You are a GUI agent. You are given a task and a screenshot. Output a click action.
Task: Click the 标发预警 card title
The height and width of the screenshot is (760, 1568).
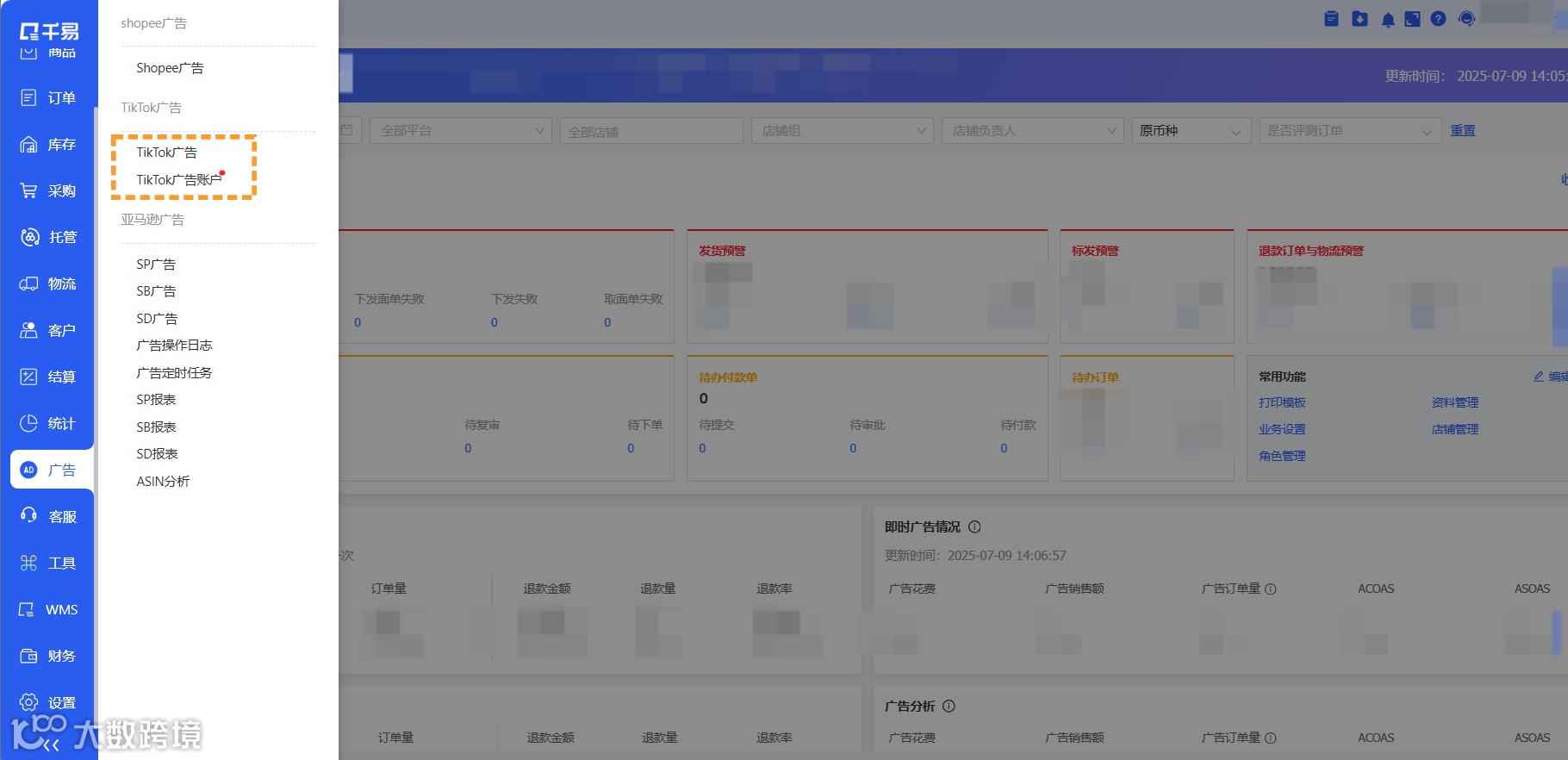tap(1095, 251)
